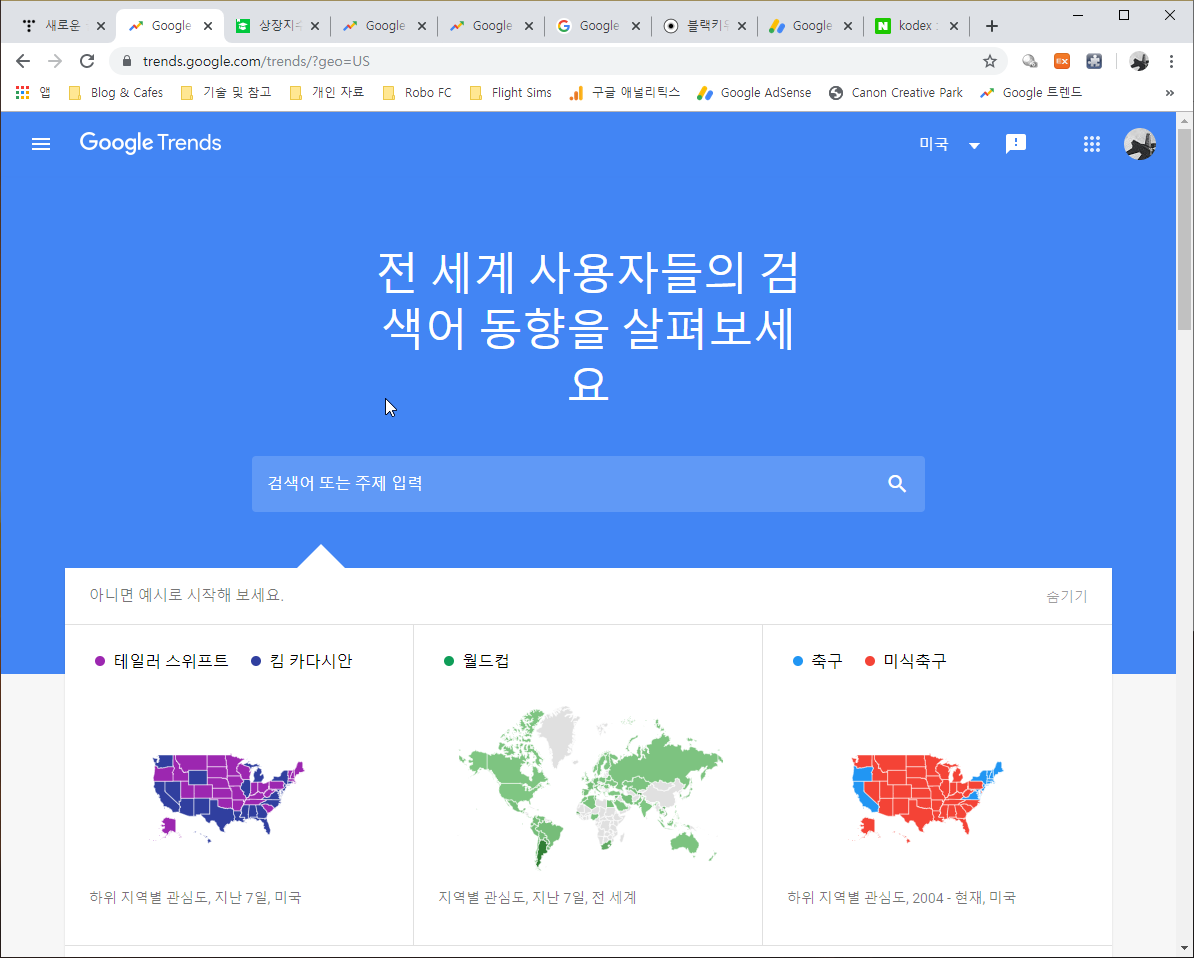
Task: Go forward in the browser
Action: (55, 61)
